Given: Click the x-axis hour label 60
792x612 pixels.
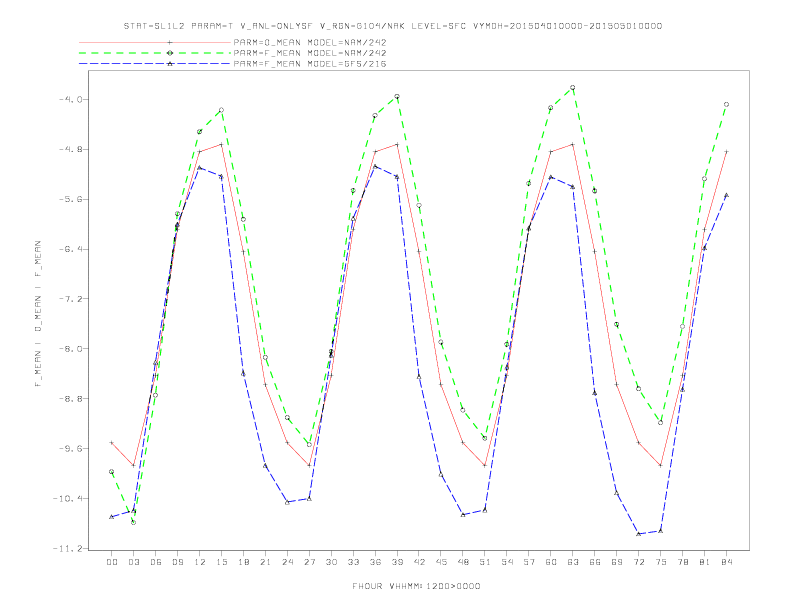Looking at the screenshot, I should tap(551, 562).
